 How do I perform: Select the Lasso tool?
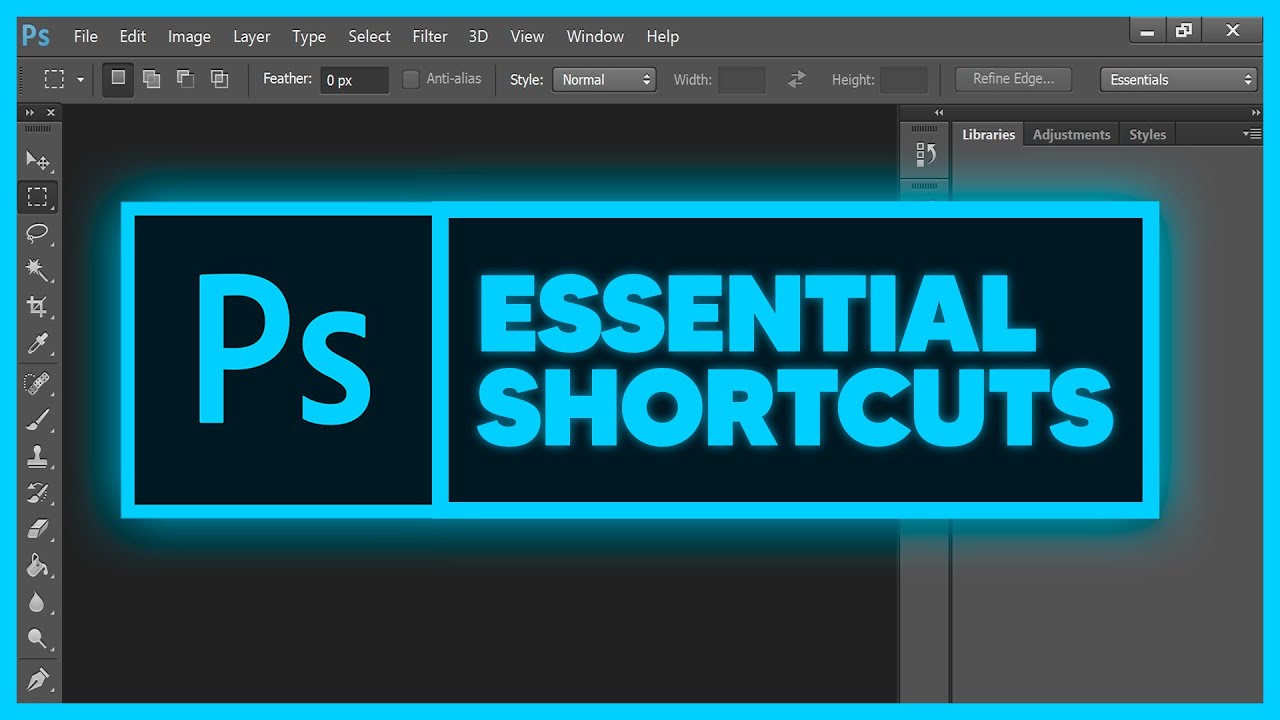click(37, 234)
